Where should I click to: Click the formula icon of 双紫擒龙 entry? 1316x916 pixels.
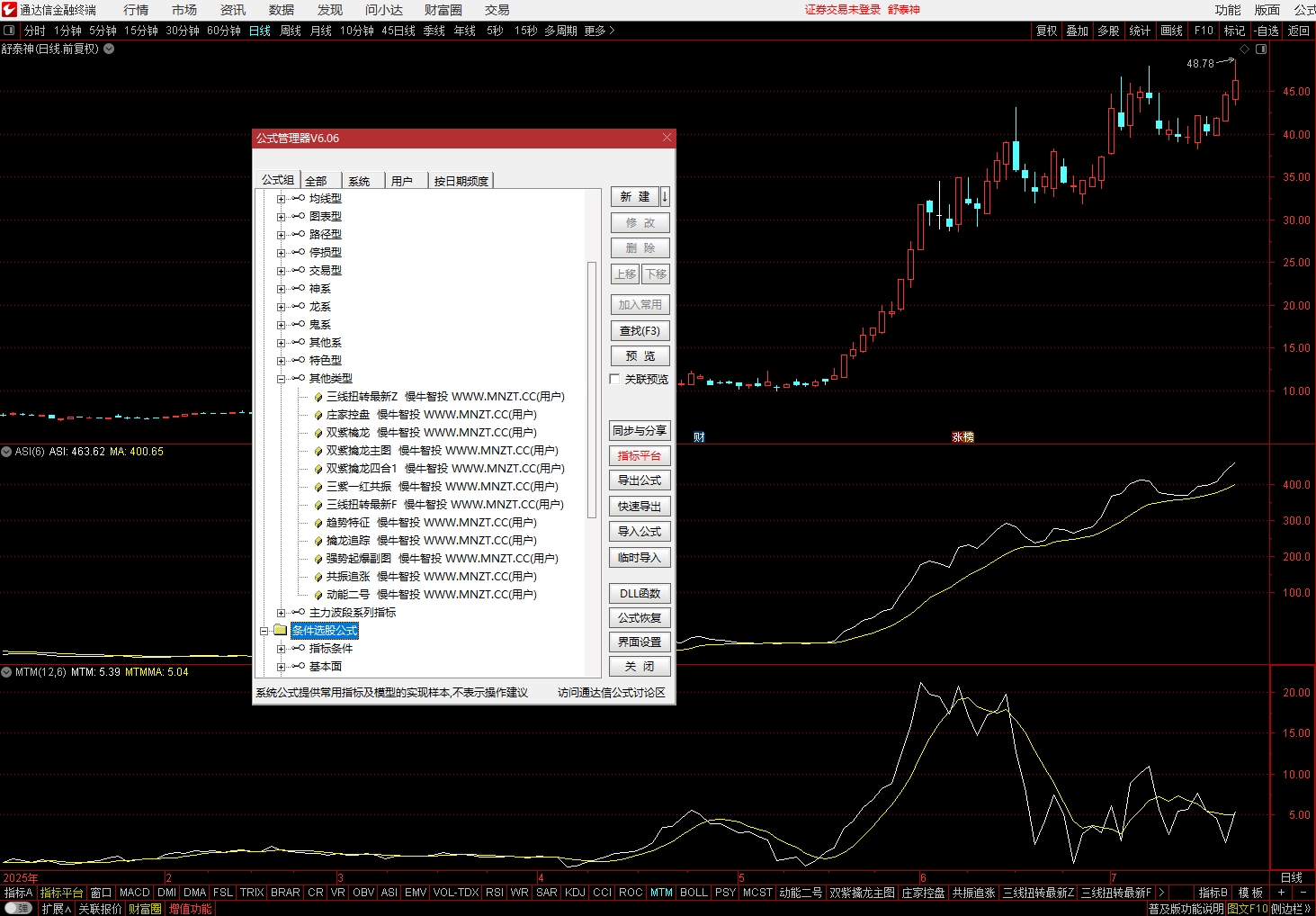(318, 433)
